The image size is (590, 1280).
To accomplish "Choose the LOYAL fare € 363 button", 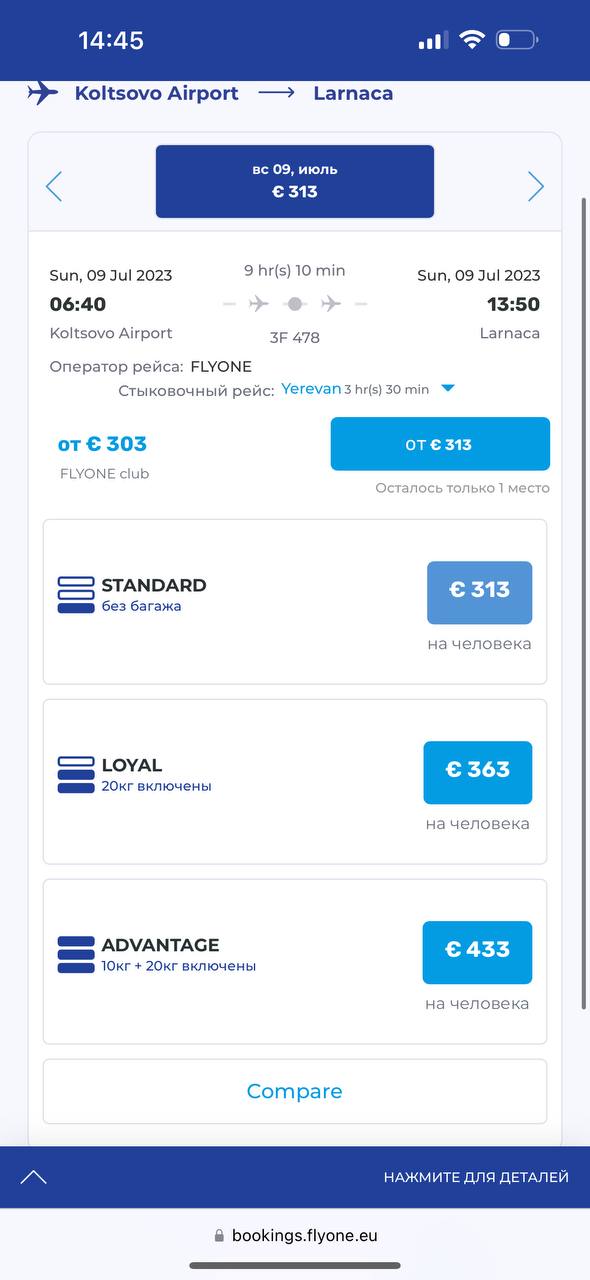I will coord(478,772).
